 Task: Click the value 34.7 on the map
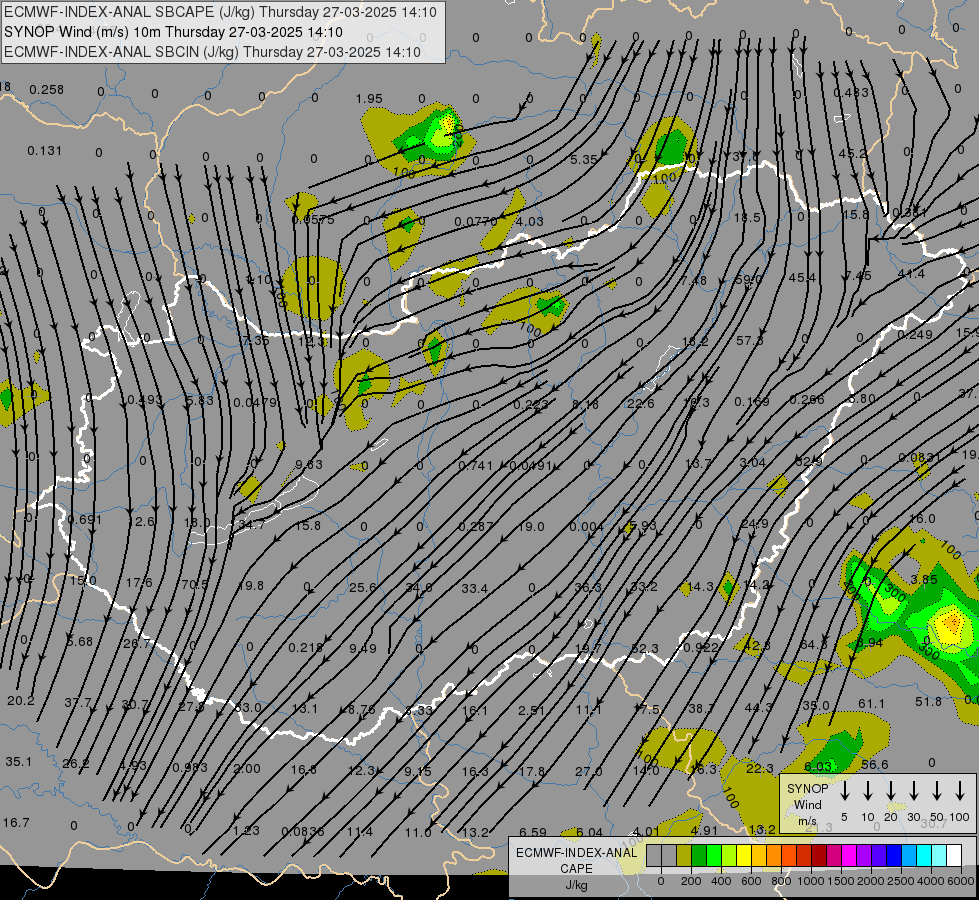(x=250, y=525)
